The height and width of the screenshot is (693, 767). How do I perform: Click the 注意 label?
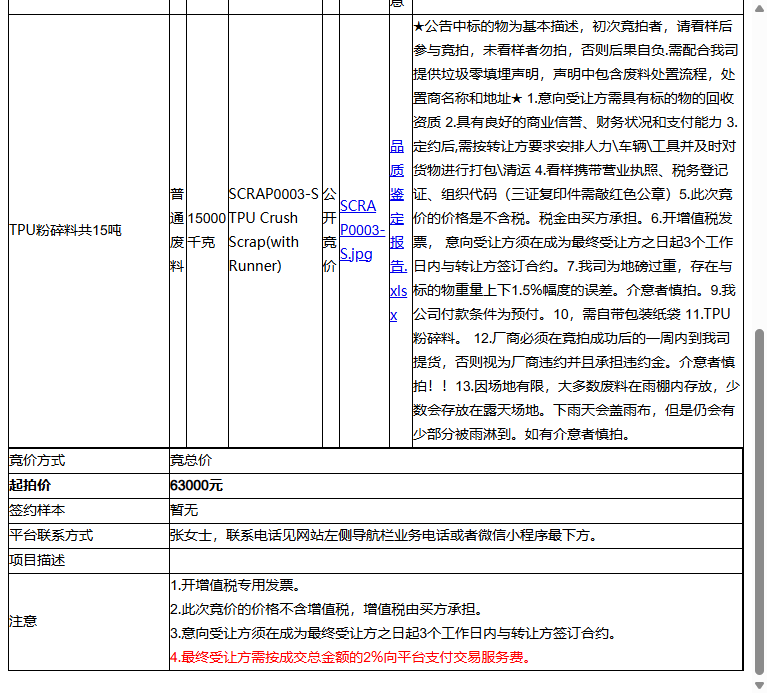[23, 621]
